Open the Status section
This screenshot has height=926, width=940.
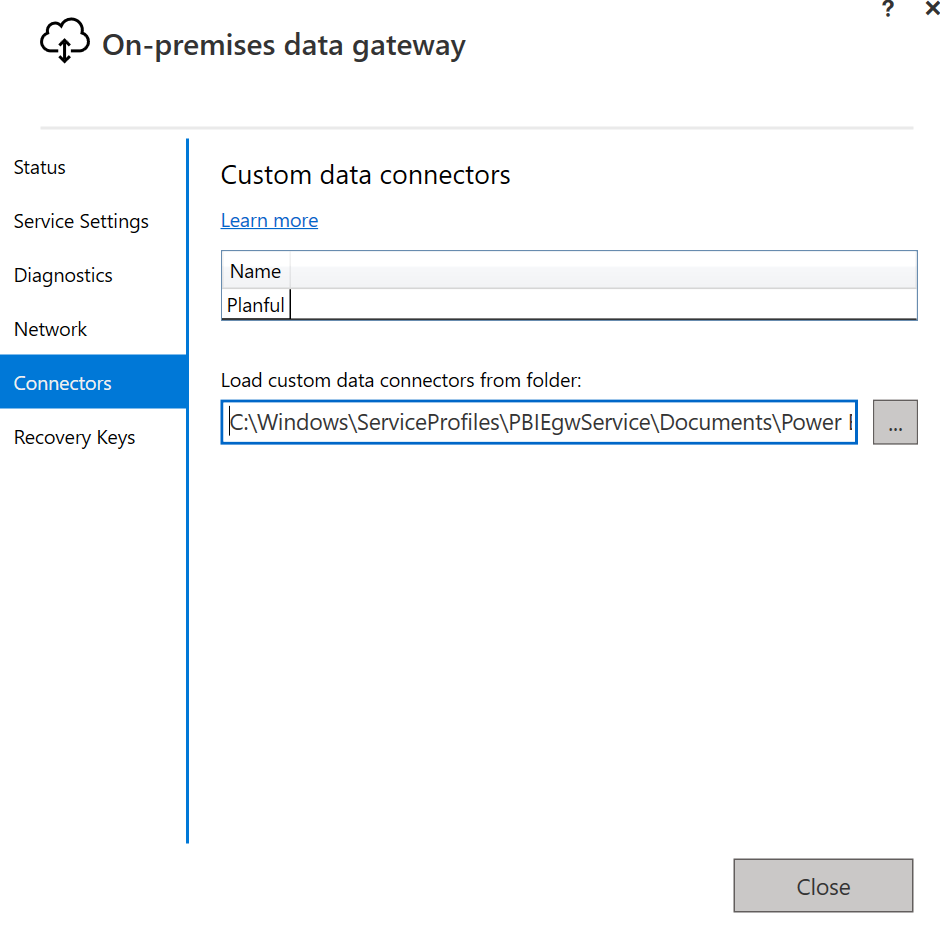click(40, 168)
